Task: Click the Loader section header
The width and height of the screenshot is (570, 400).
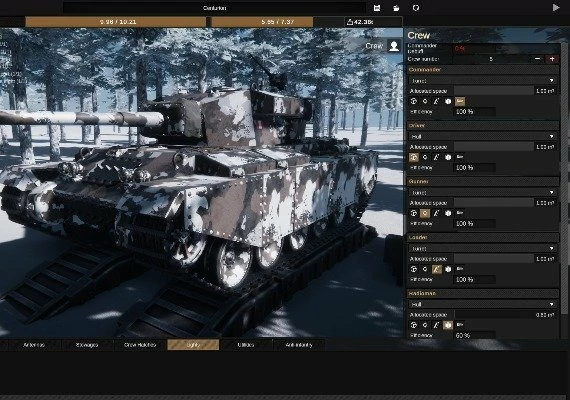Action: (483, 238)
